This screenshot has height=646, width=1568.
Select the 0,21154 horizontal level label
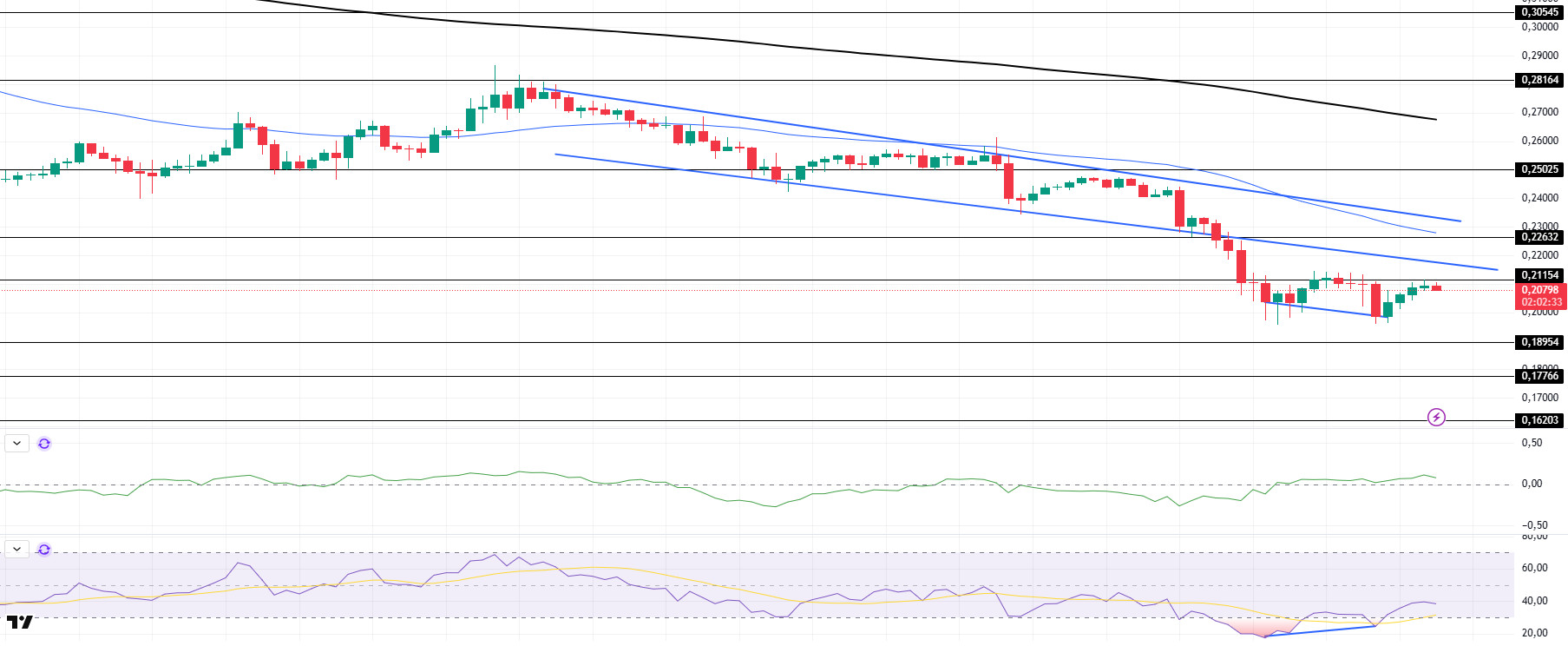coord(1540,275)
